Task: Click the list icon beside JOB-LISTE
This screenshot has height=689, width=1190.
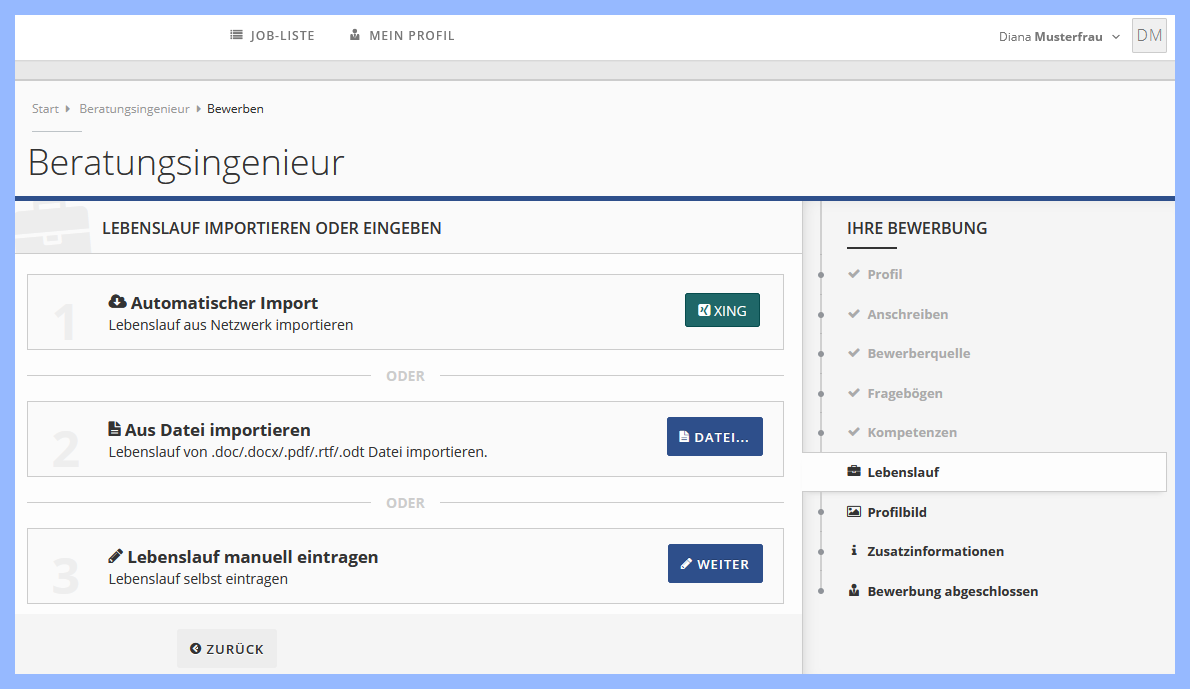Action: tap(234, 35)
